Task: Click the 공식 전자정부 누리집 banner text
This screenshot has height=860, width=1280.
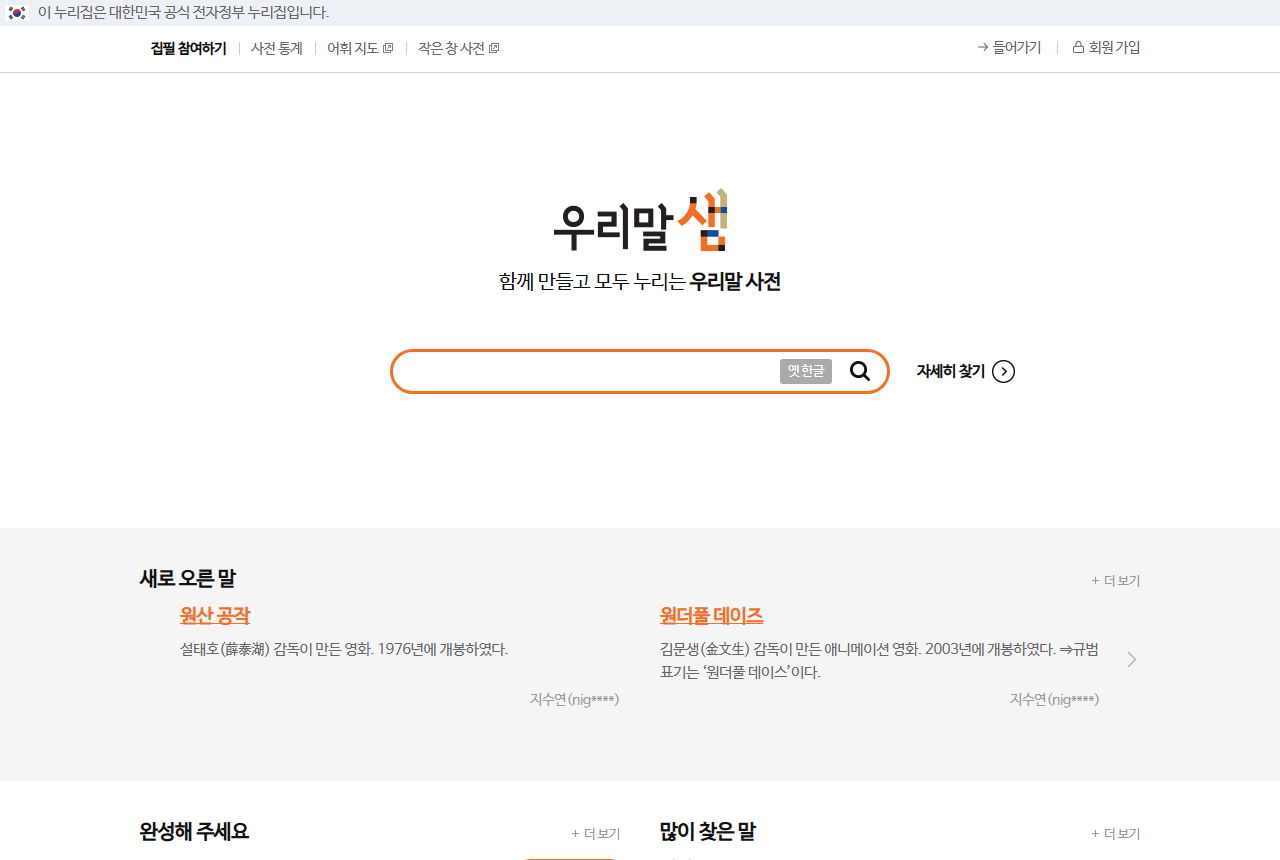Action: tap(183, 13)
